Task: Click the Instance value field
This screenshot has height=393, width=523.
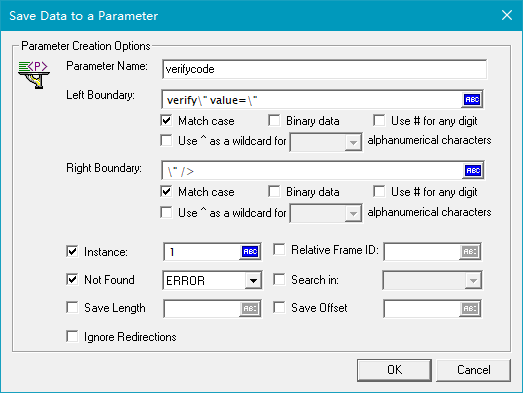Action: pos(202,252)
